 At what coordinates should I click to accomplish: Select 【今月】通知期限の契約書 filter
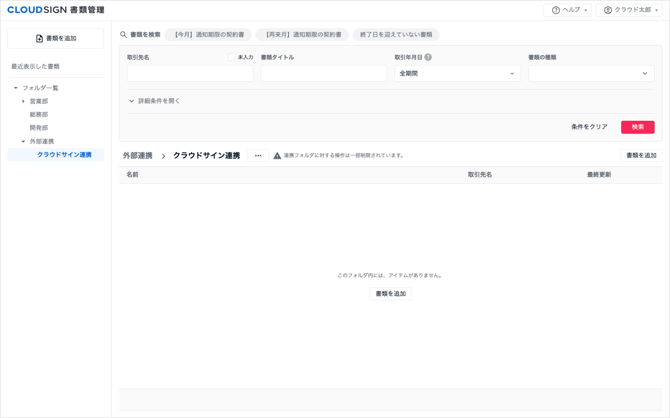coord(208,35)
